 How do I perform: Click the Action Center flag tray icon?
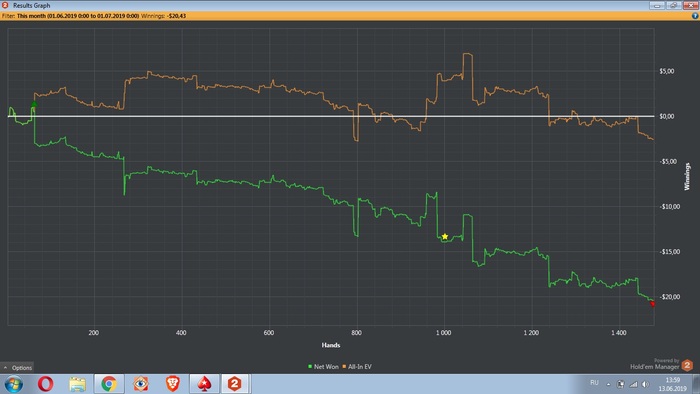621,384
